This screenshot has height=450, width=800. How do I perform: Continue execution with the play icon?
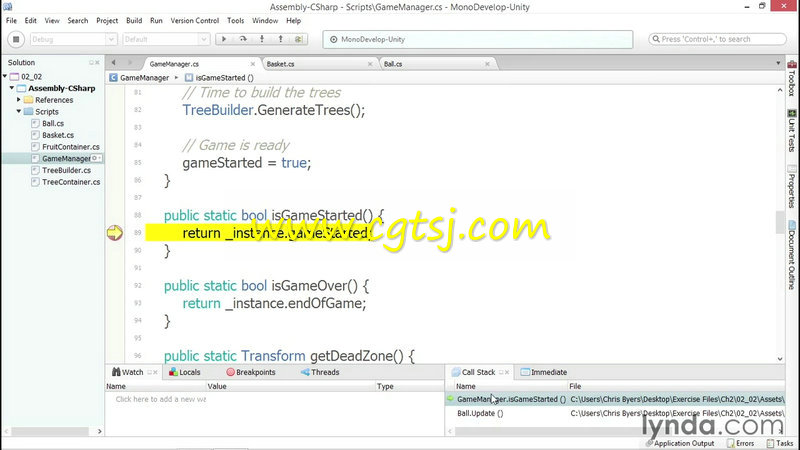[223, 39]
